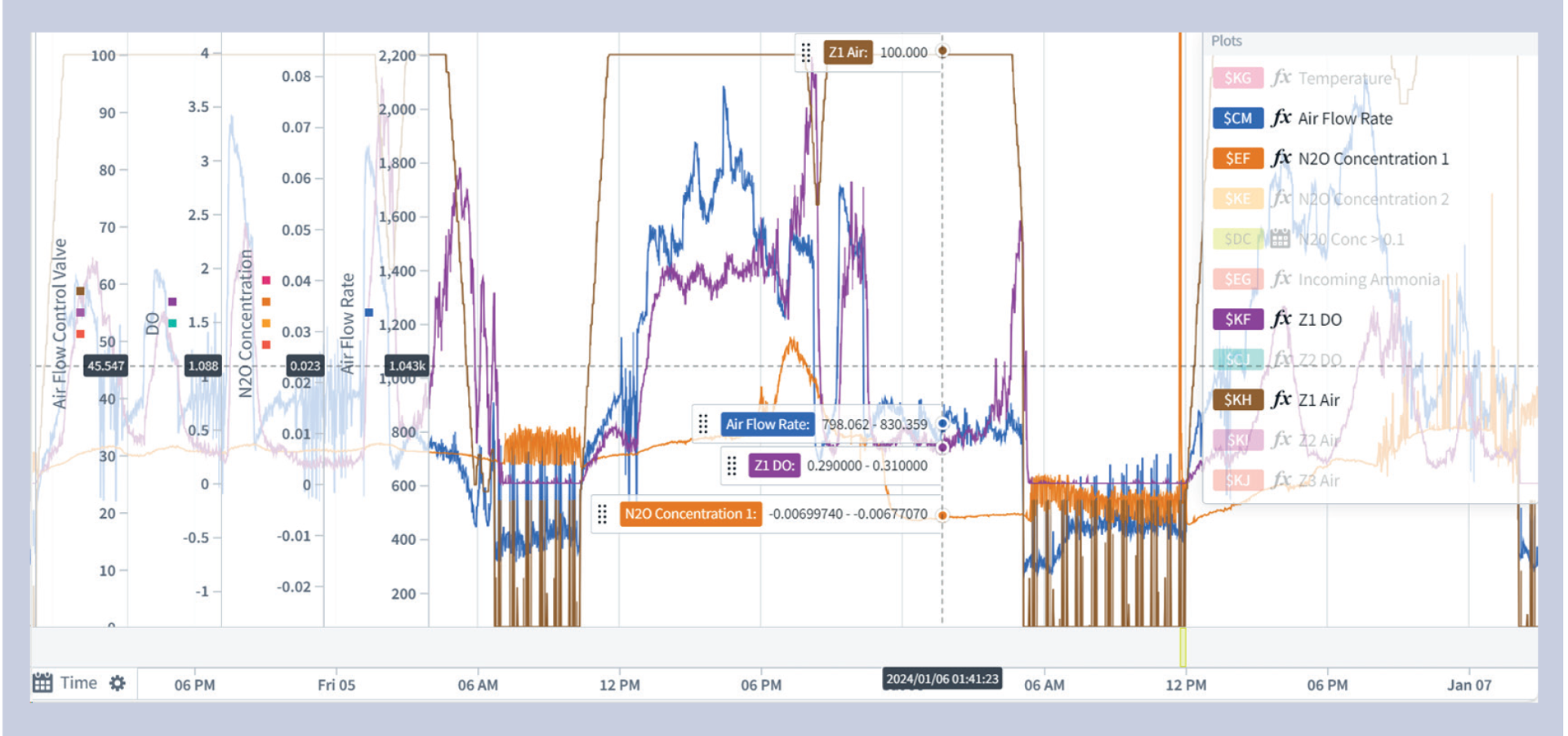Click calendar icon beside N2O Conc > 0.1

(1281, 239)
